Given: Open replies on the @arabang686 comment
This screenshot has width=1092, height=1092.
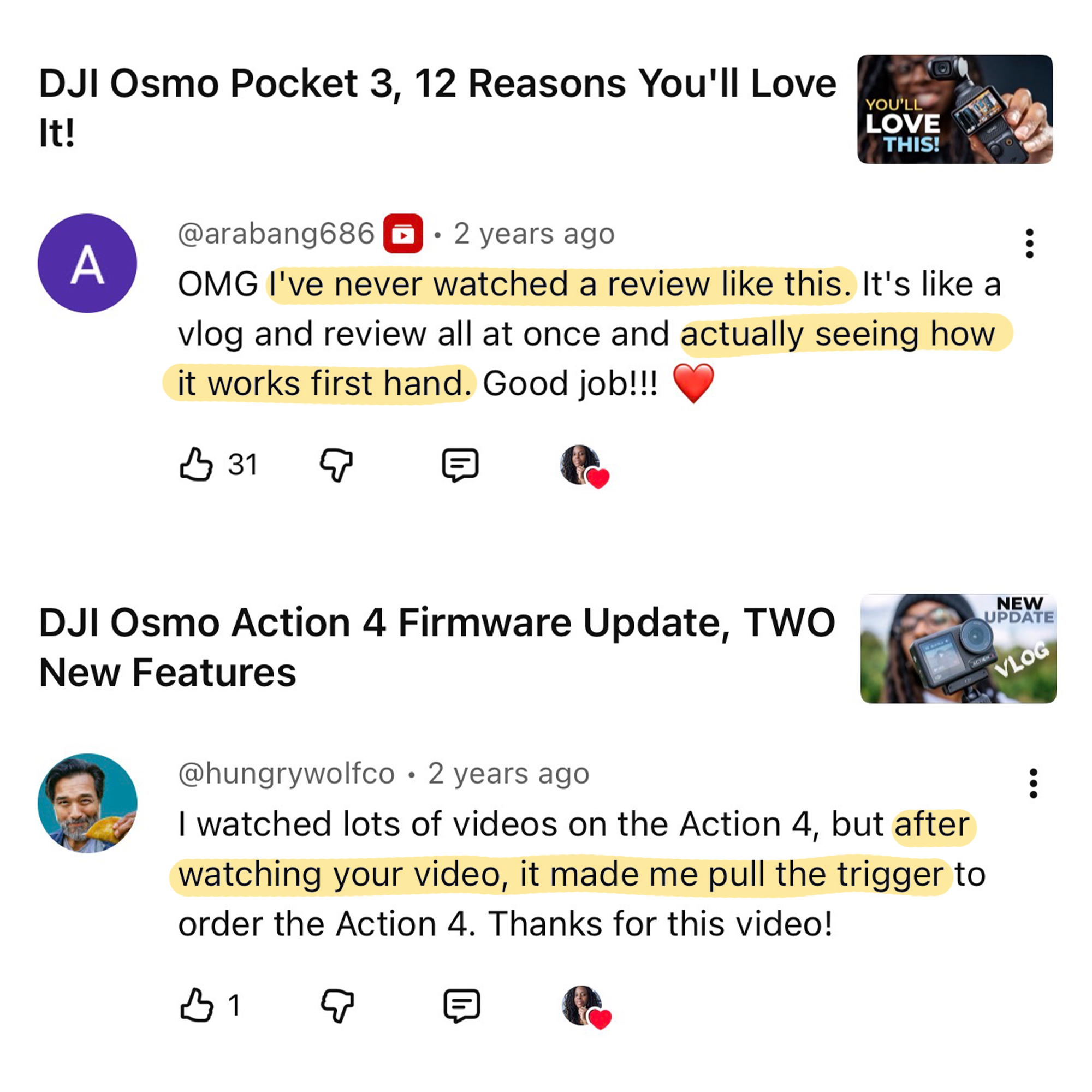Looking at the screenshot, I should pos(460,465).
